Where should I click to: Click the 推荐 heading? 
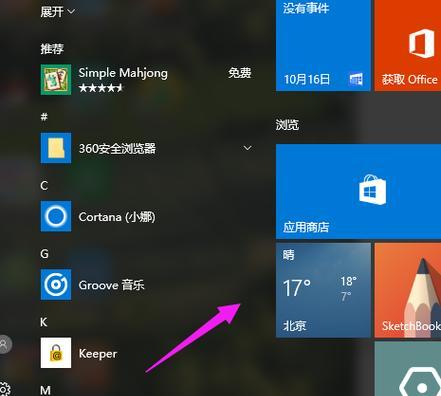pos(52,49)
